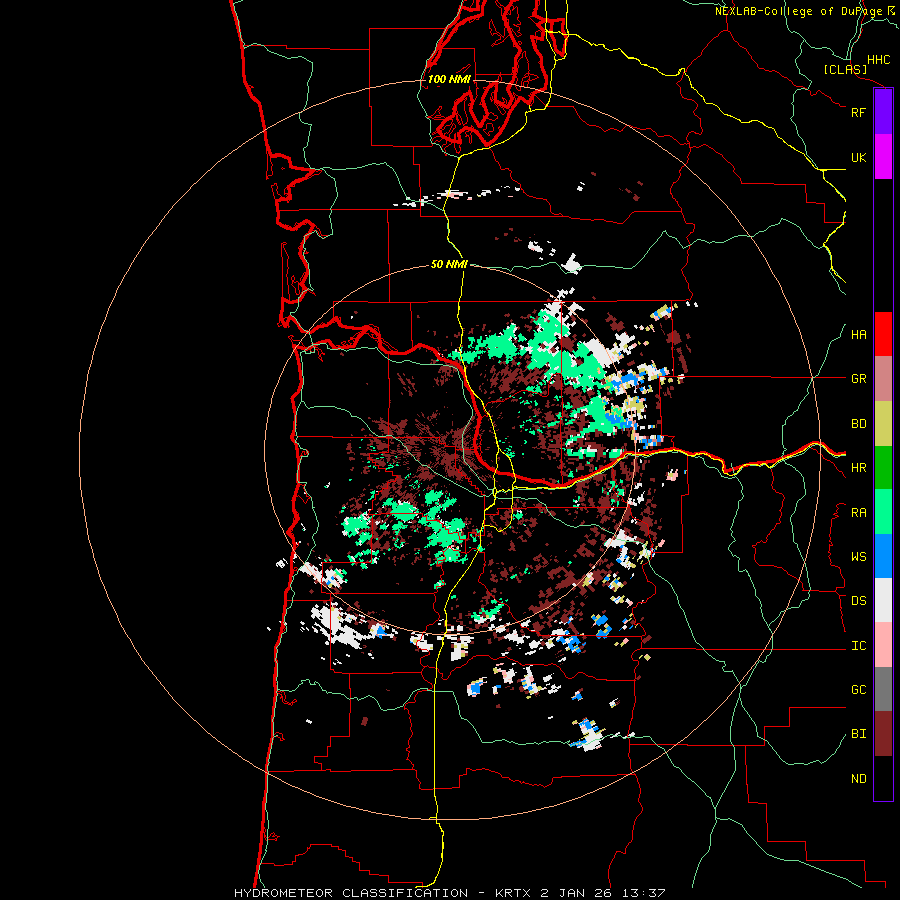The width and height of the screenshot is (900, 900).
Task: Click the IC light pink legend swatch
Action: tap(883, 645)
